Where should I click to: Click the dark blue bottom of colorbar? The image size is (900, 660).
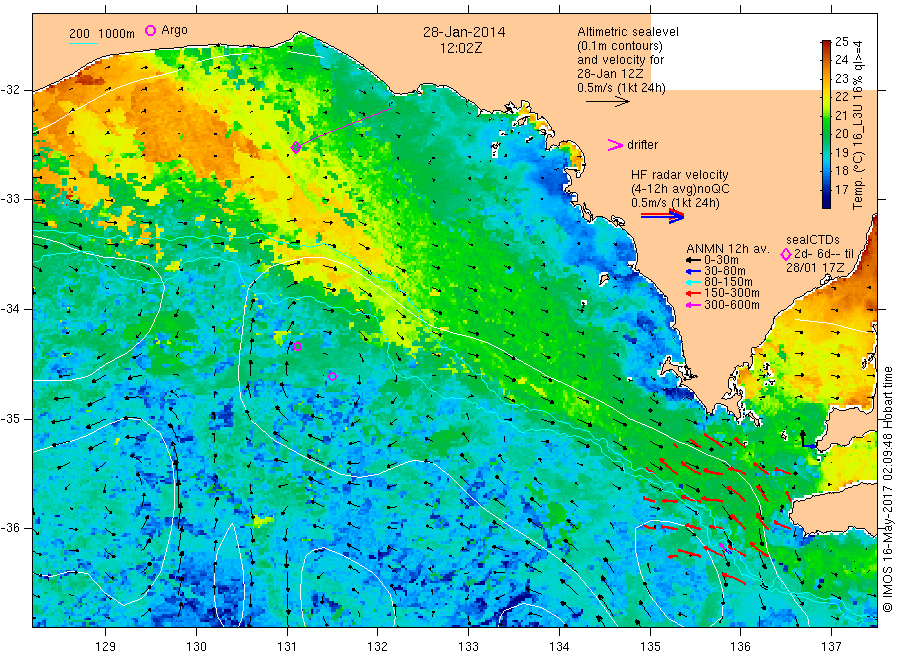pos(826,203)
